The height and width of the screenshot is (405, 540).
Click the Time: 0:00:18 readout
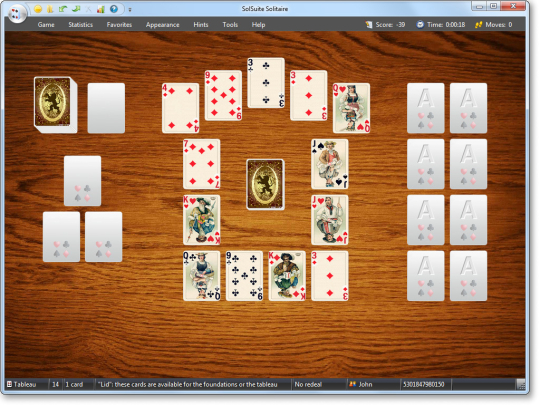(x=446, y=25)
